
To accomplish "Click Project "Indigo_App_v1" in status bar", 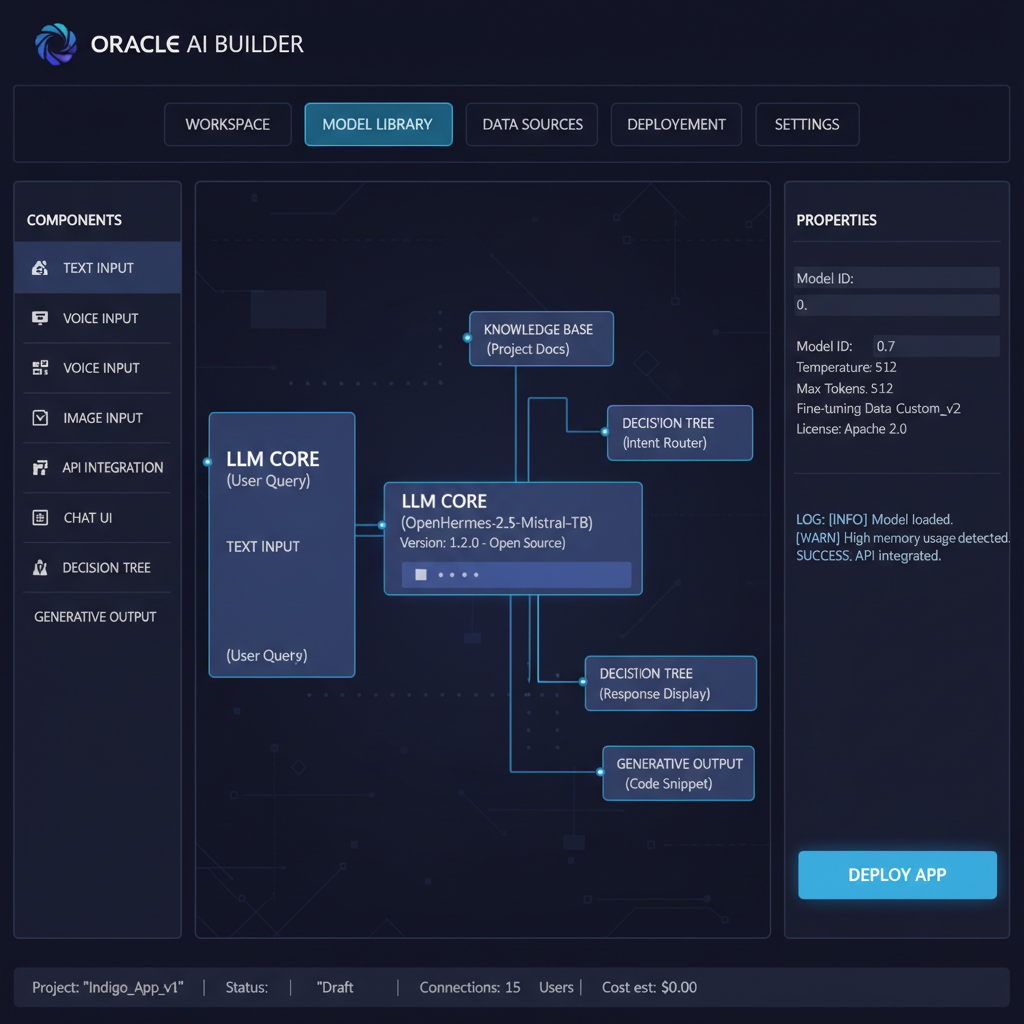I will (x=108, y=987).
